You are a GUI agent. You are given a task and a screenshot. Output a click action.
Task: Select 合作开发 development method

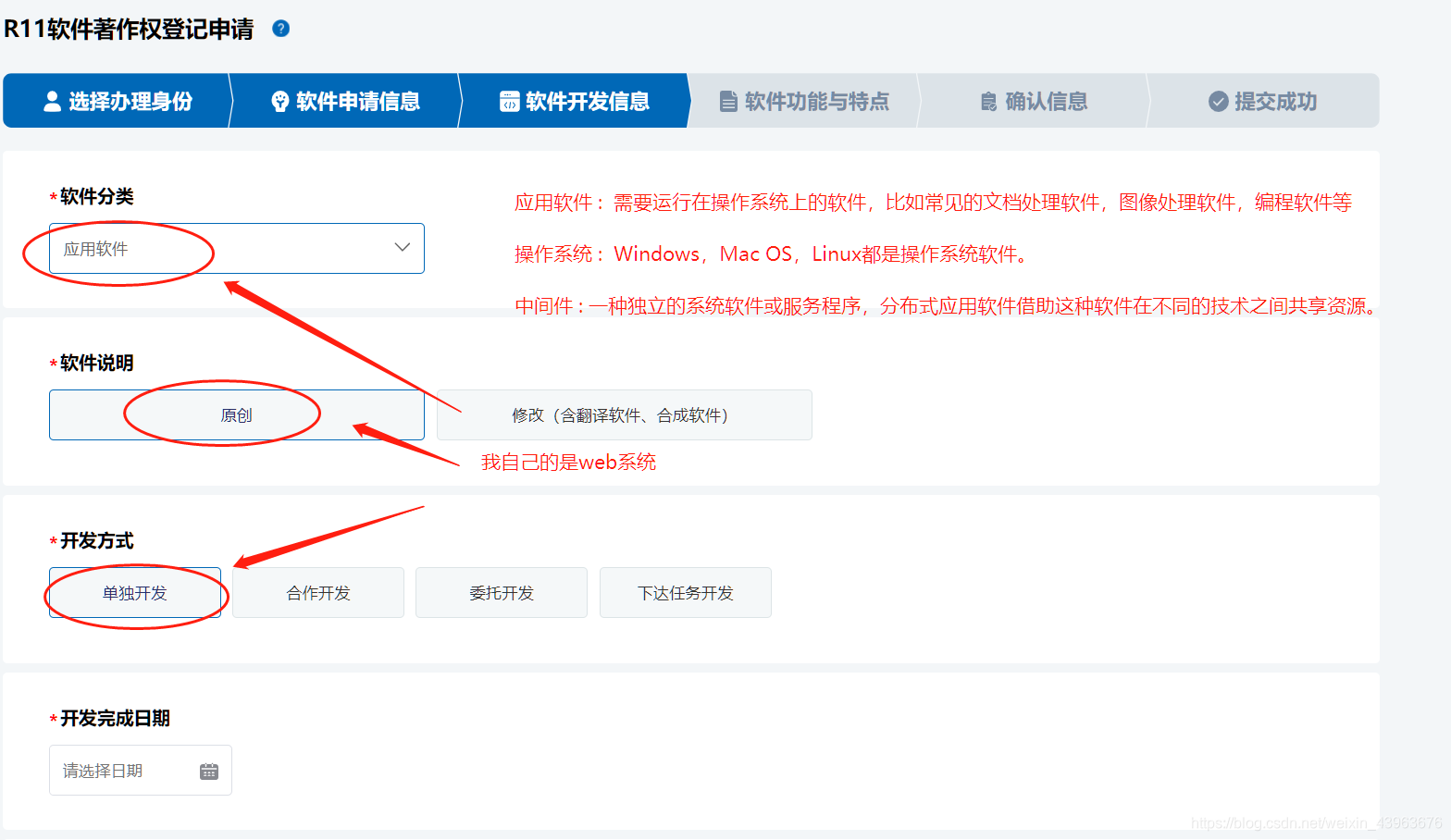coord(318,593)
